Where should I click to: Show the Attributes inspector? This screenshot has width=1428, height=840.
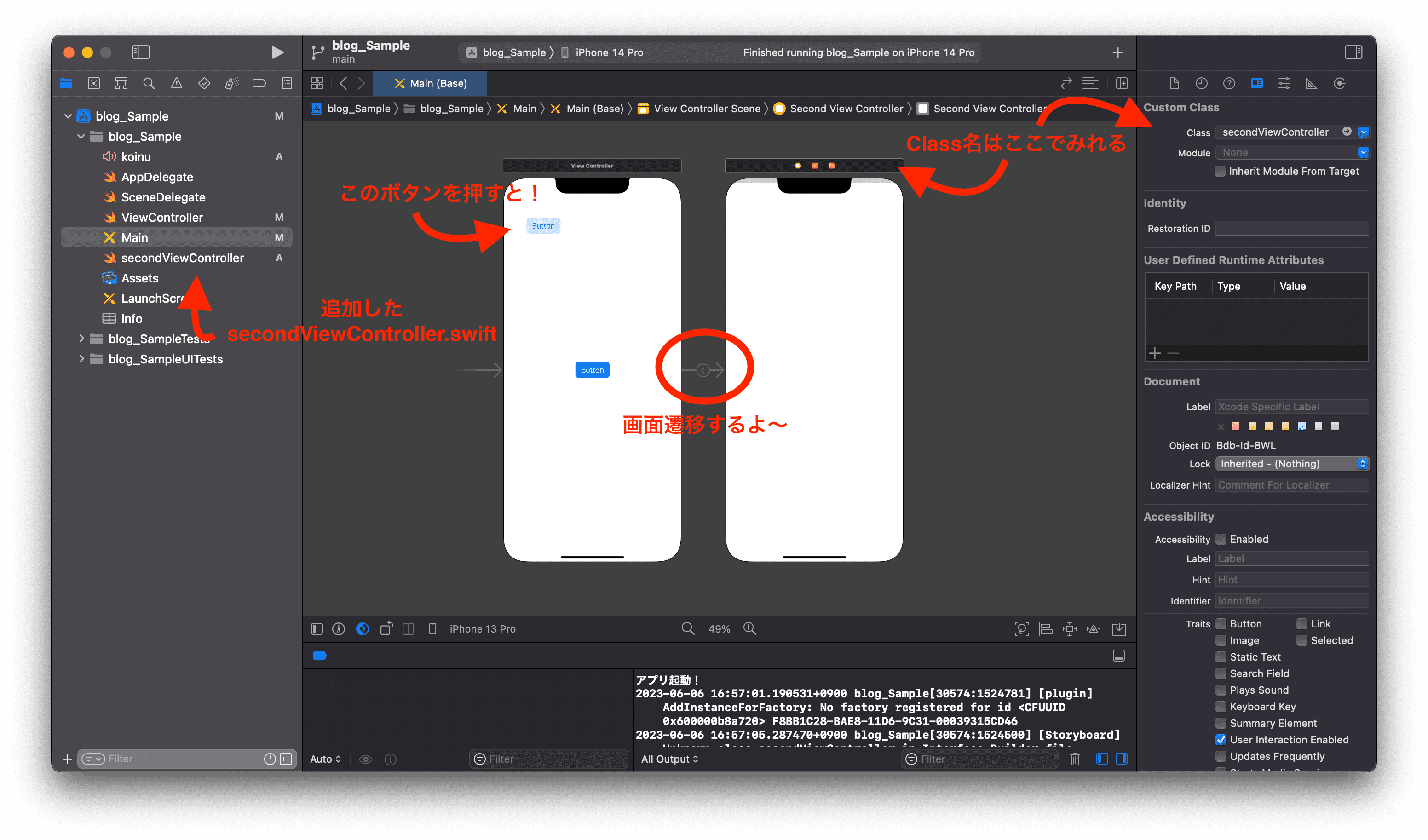(x=1284, y=83)
